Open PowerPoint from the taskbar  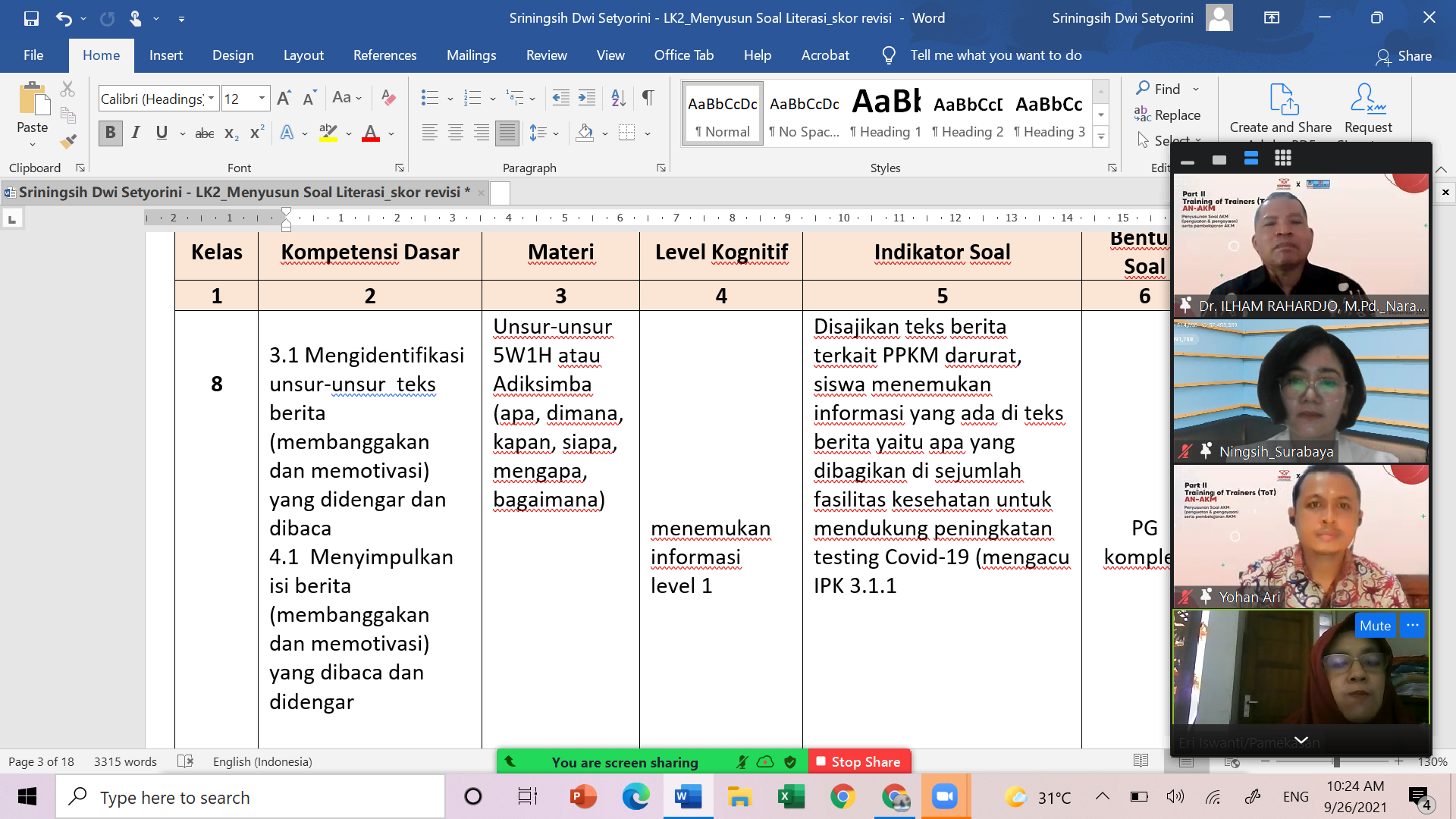[584, 797]
